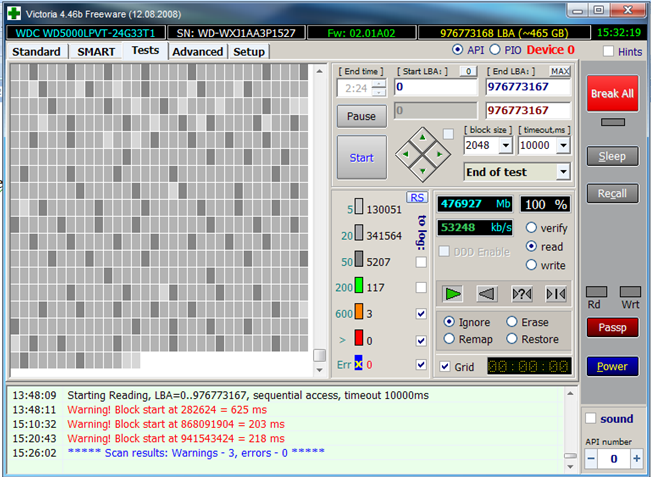
Task: Click the blue Power button
Action: pos(612,366)
